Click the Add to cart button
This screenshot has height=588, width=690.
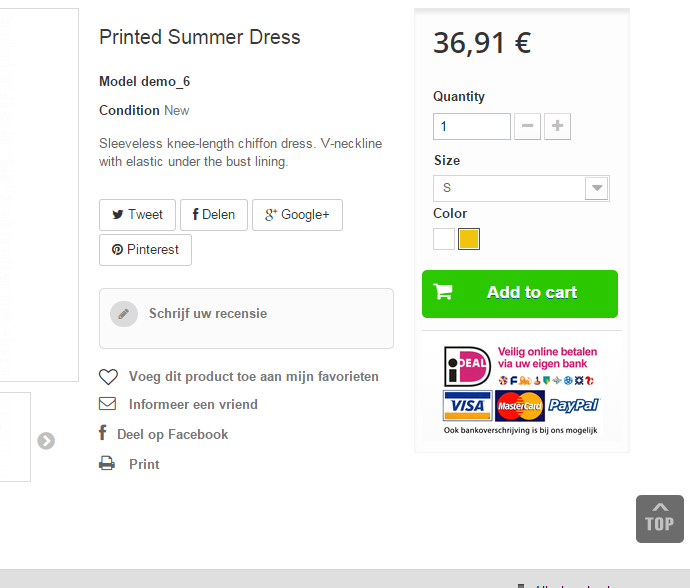point(520,293)
